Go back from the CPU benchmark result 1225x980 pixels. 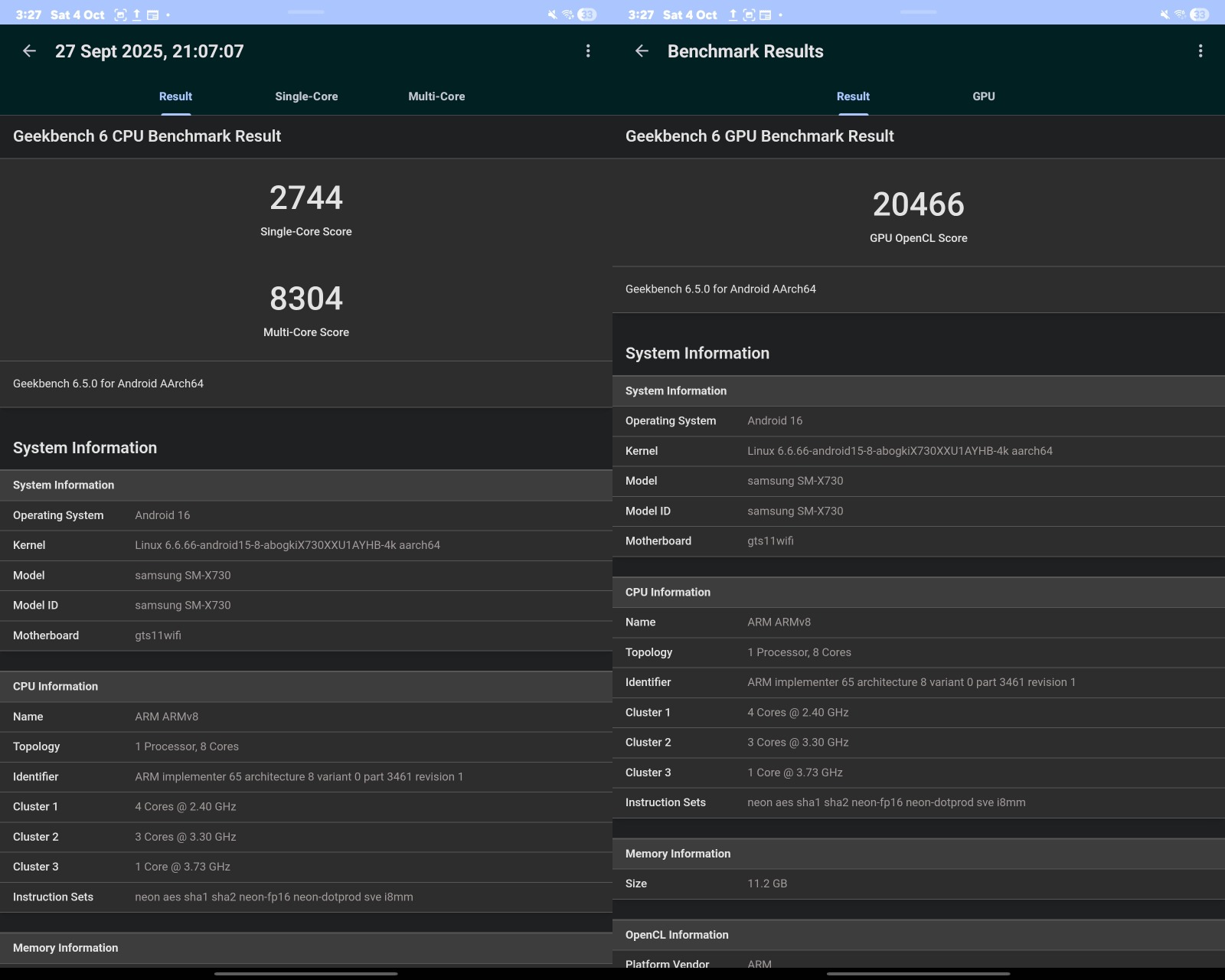click(x=29, y=51)
